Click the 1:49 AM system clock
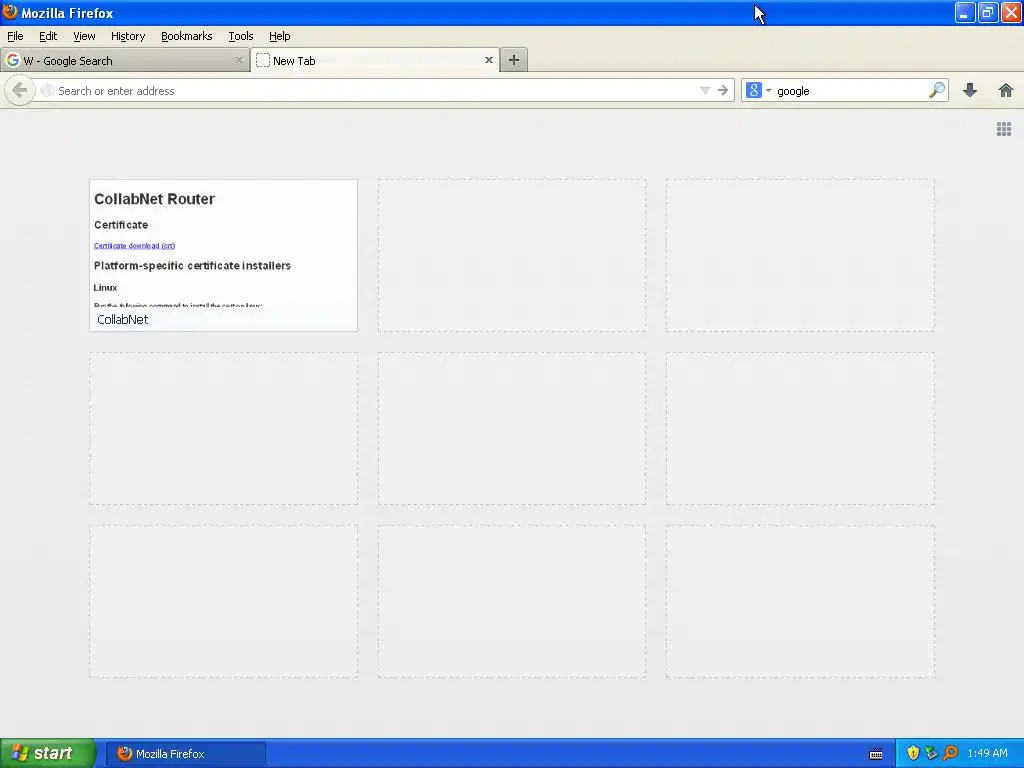This screenshot has height=768, width=1024. point(987,753)
